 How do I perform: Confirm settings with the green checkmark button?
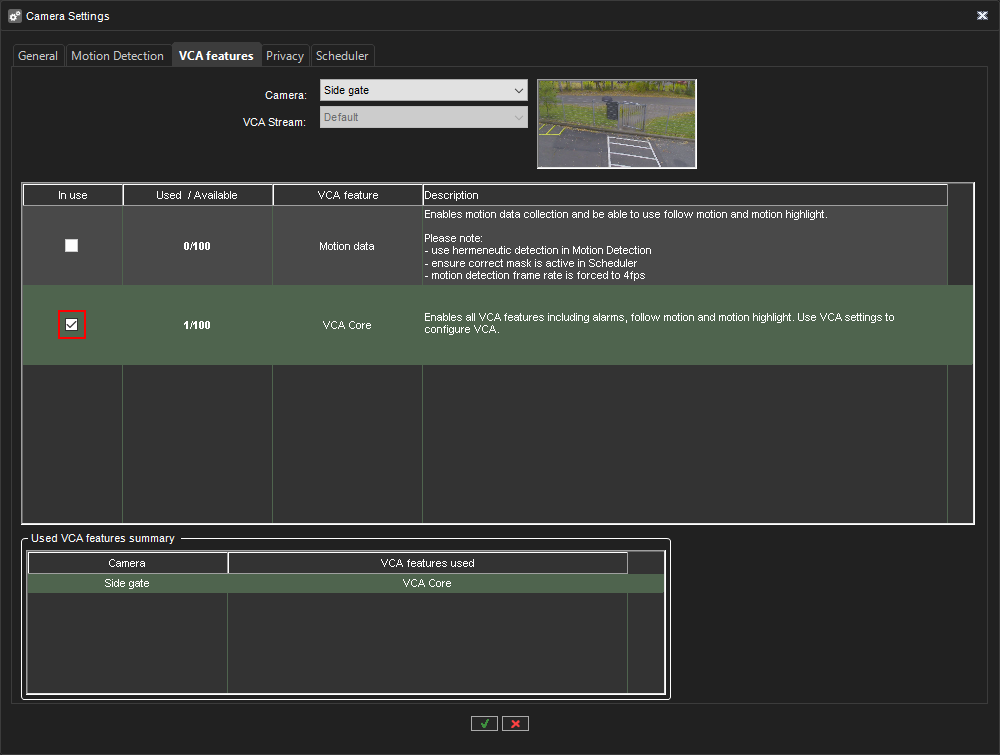484,723
